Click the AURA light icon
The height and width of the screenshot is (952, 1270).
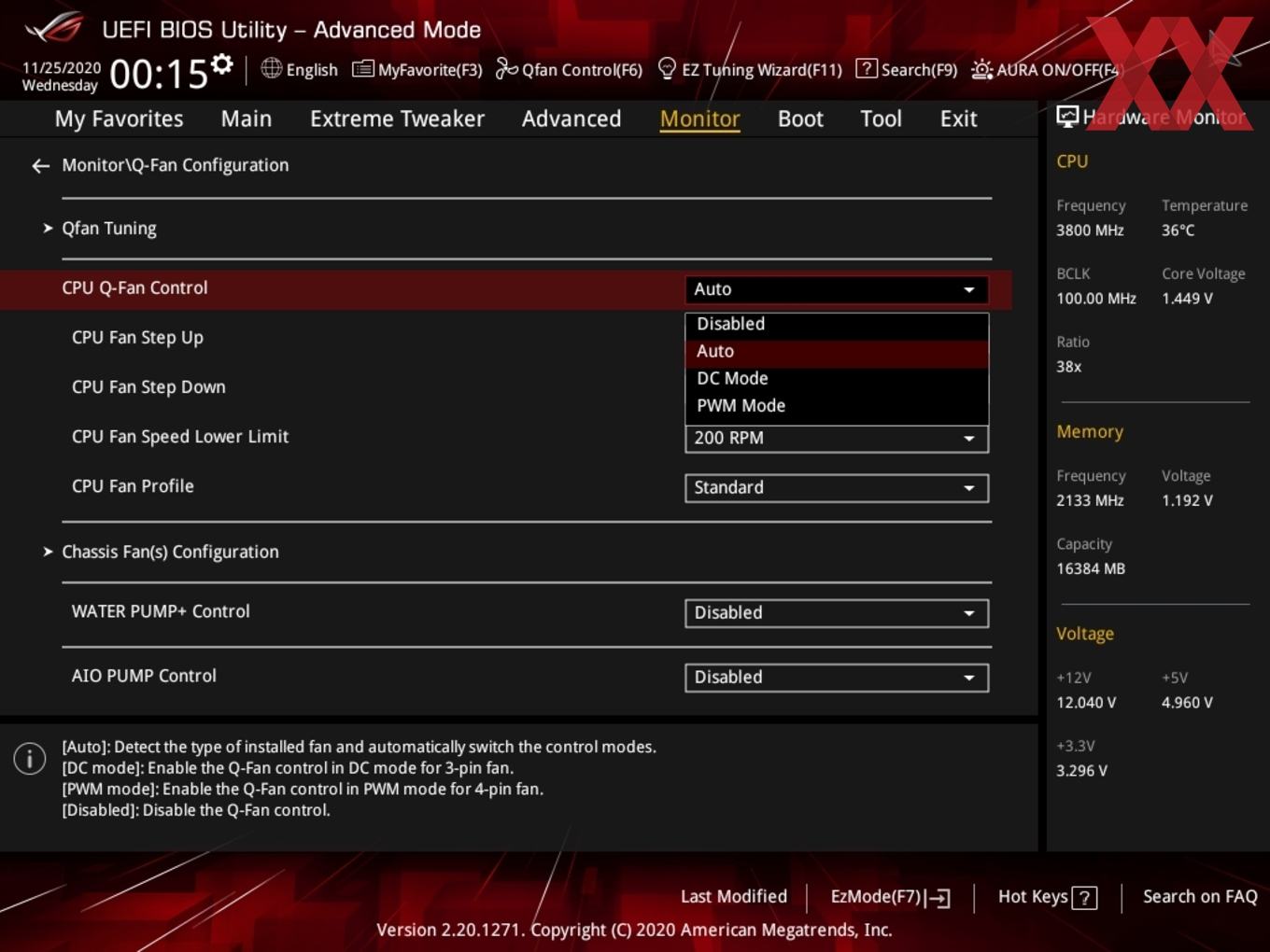pos(981,70)
